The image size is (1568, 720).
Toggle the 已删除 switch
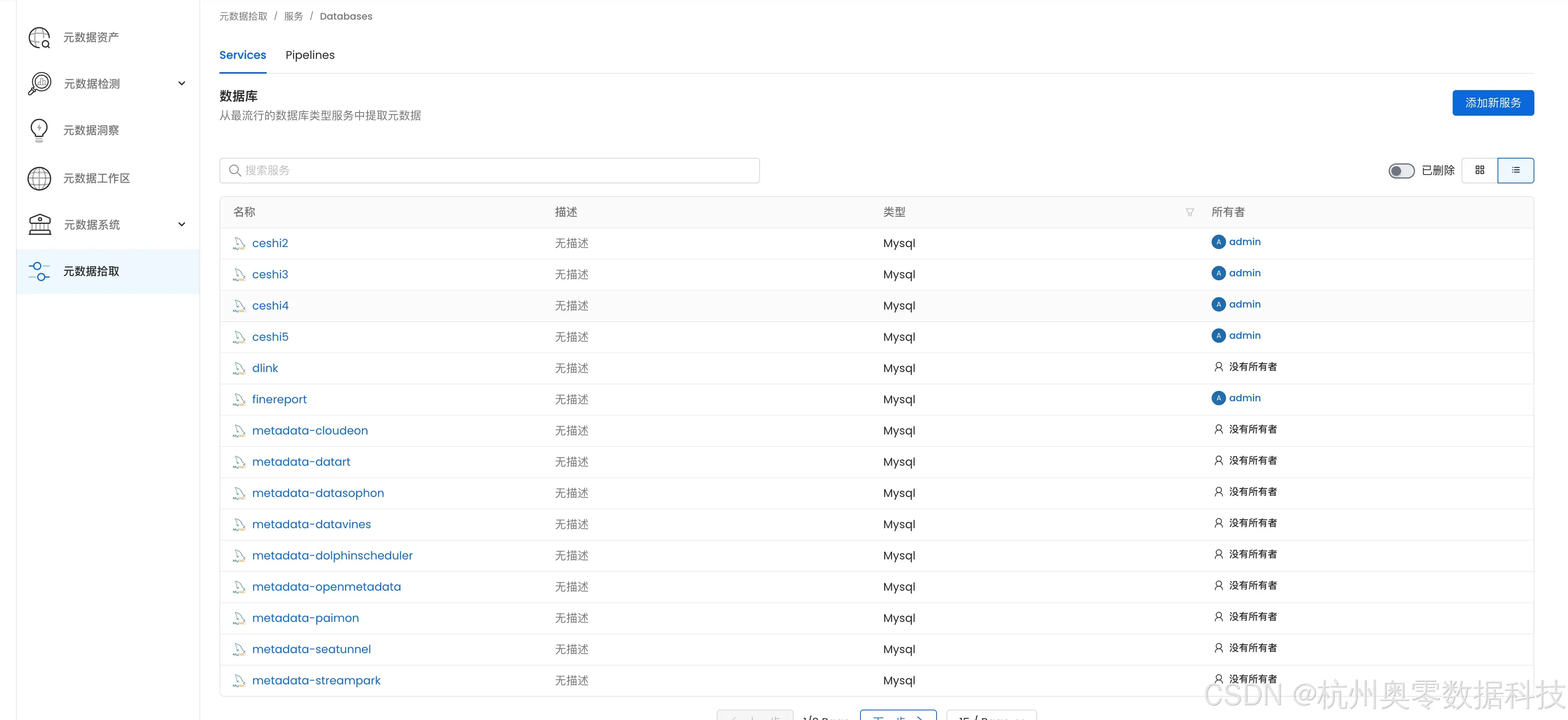[1401, 171]
